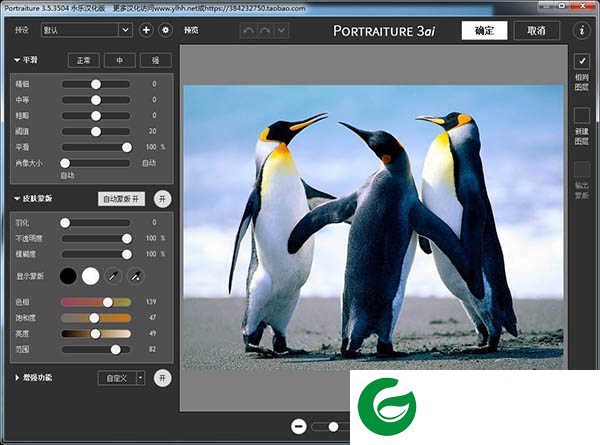Click the penguin preview image
This screenshot has width=600, height=445.
[373, 227]
